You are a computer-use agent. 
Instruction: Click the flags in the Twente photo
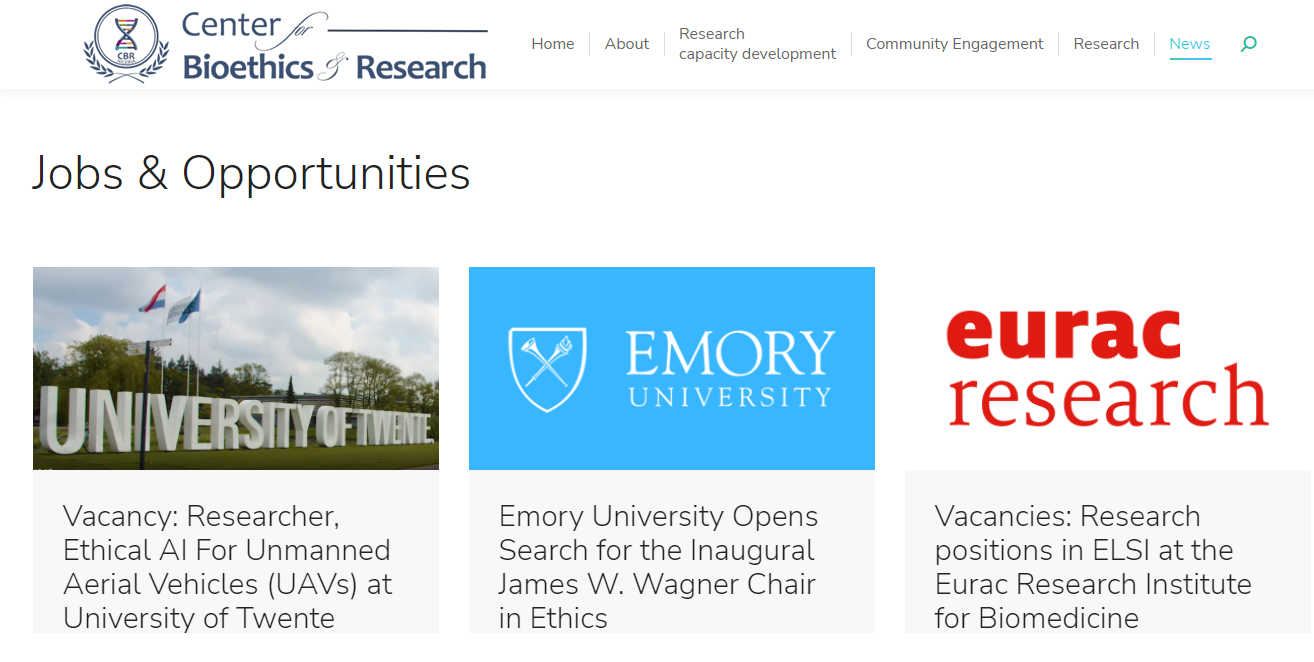[172, 304]
